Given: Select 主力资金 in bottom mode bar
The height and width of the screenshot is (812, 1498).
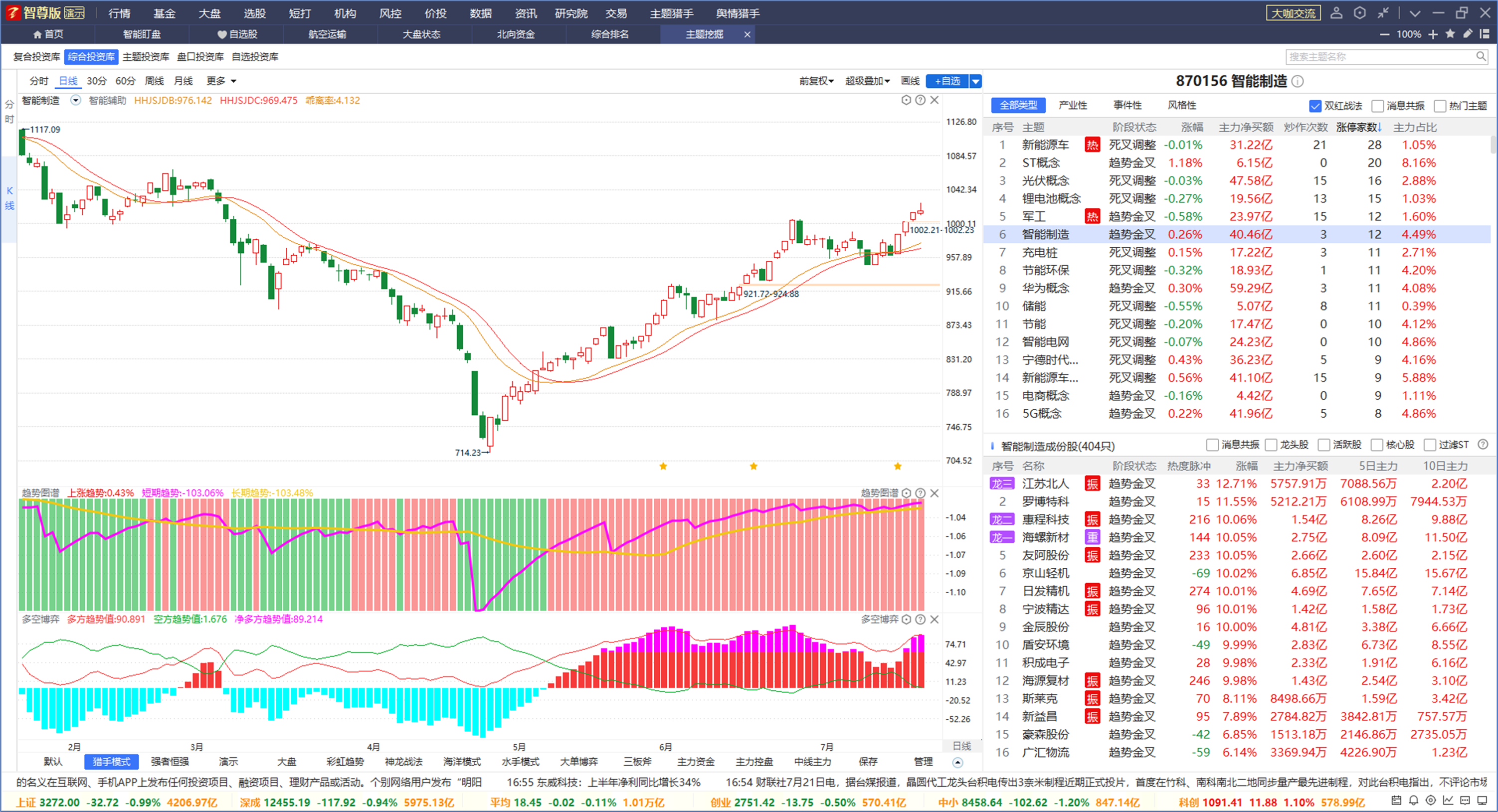Looking at the screenshot, I should pos(696,762).
